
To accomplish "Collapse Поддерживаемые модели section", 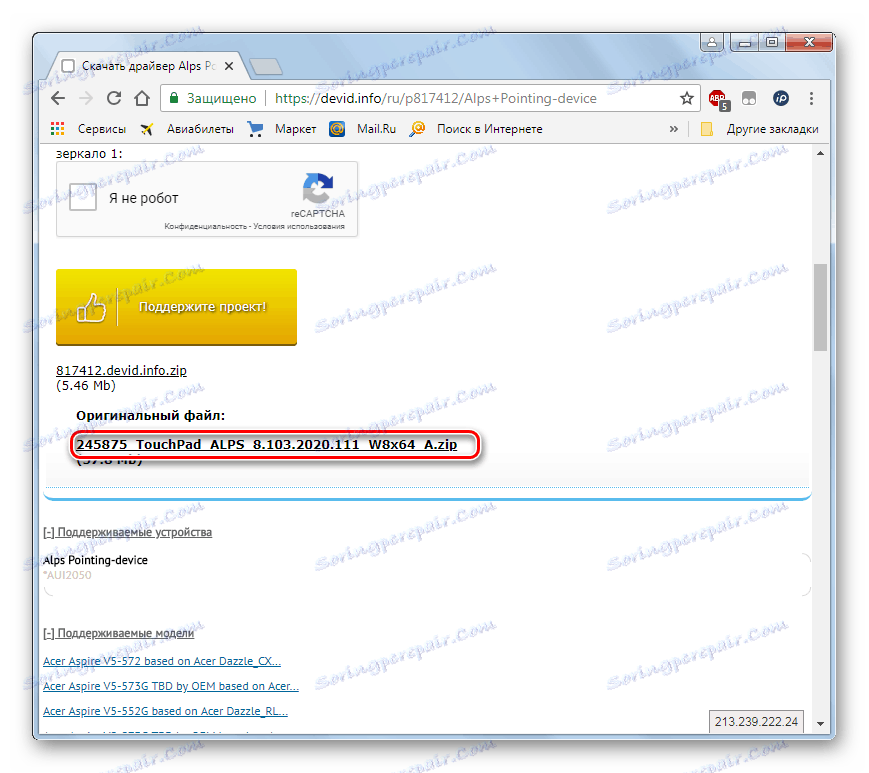I will (x=119, y=633).
